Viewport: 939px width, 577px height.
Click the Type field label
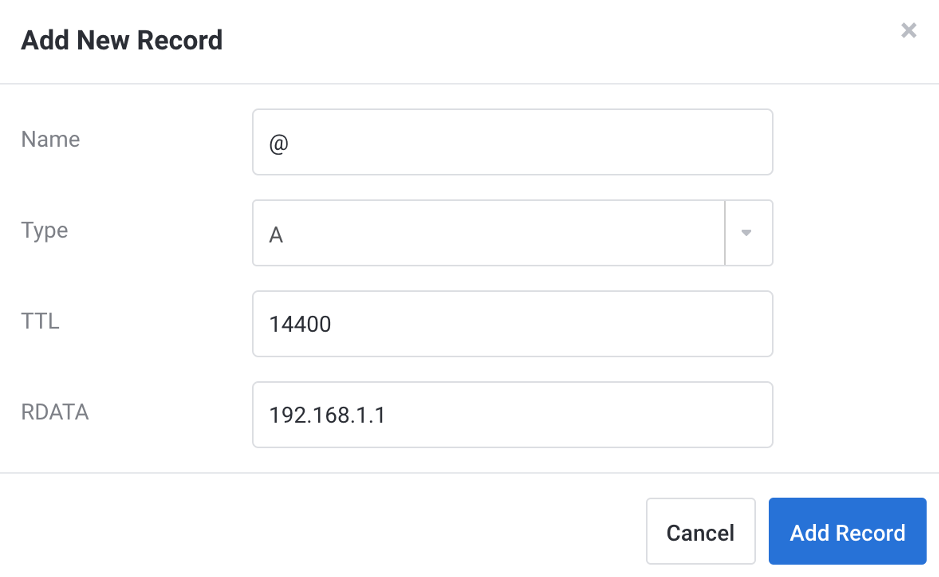coord(44,230)
